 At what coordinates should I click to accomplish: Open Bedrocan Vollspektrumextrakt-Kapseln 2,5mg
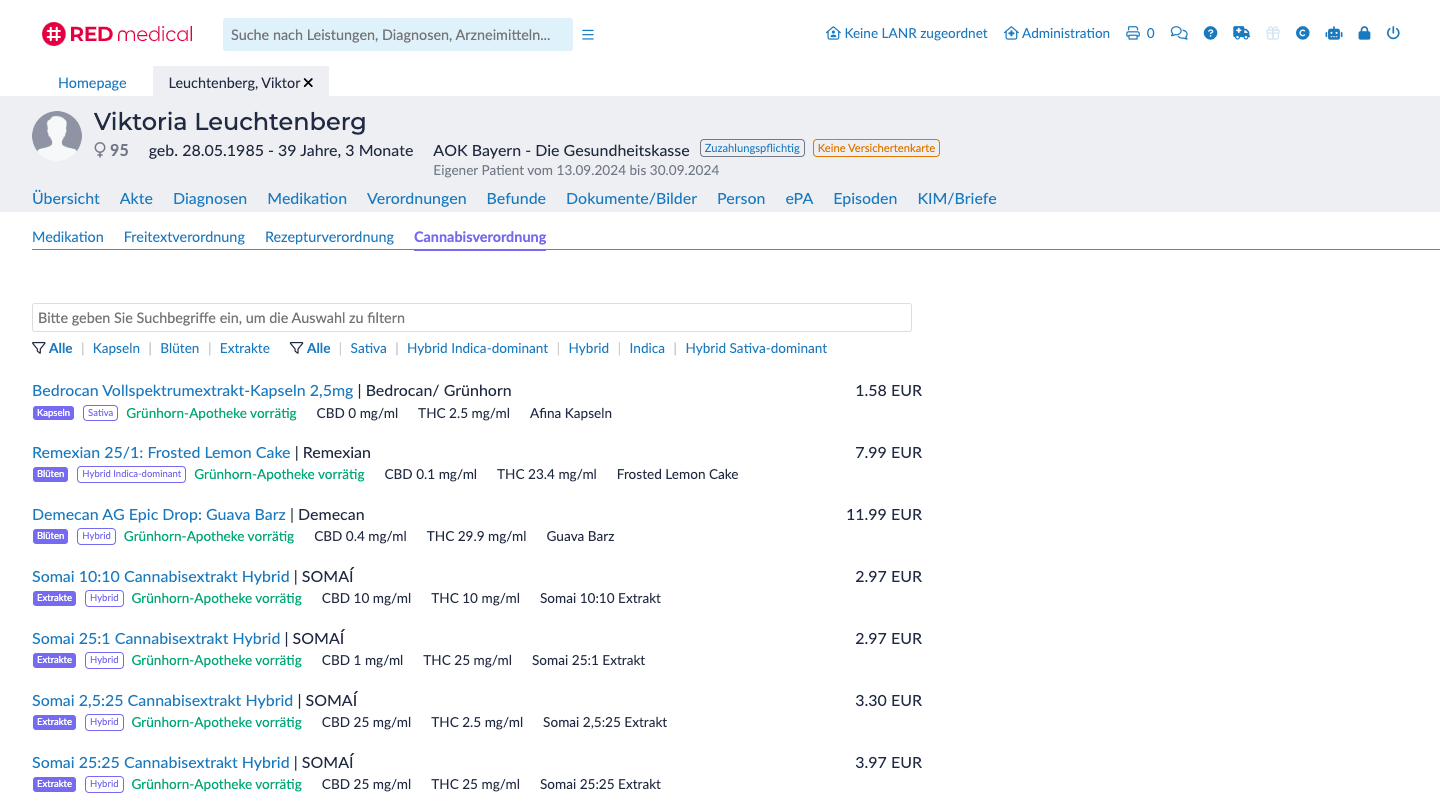[193, 390]
